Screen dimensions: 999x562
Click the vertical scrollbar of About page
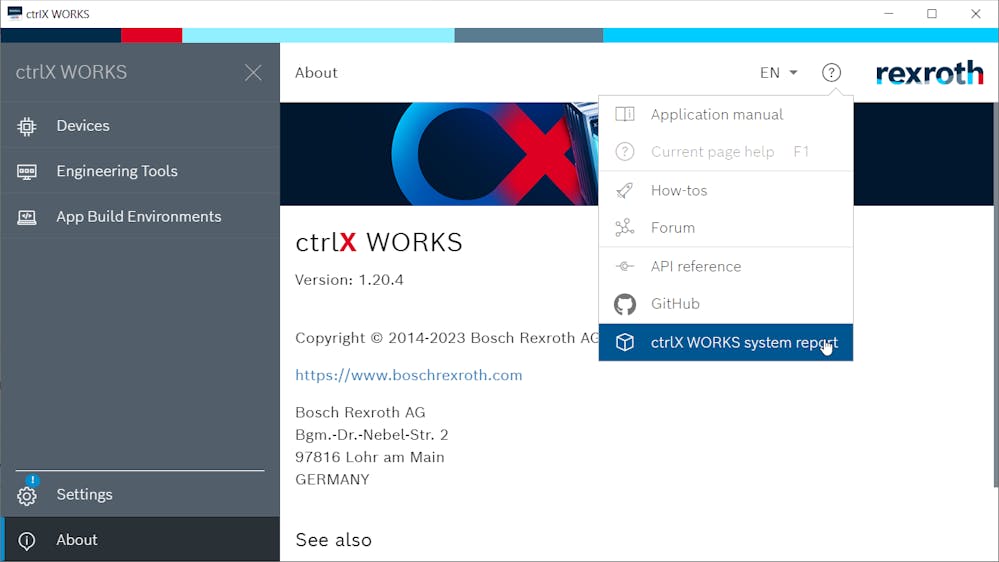[995, 296]
